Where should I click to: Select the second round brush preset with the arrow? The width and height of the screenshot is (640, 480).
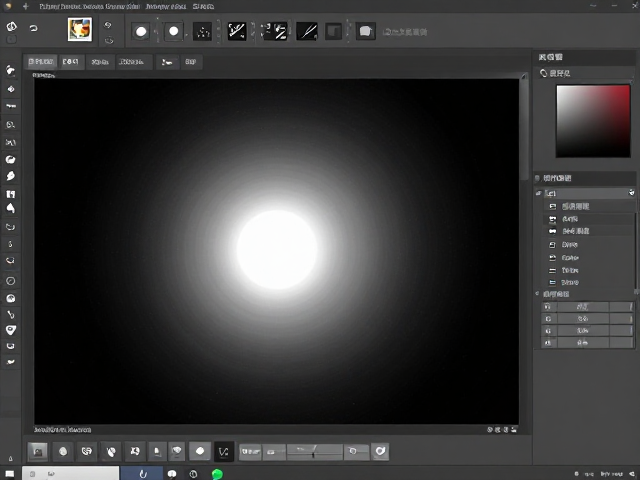click(x=173, y=31)
